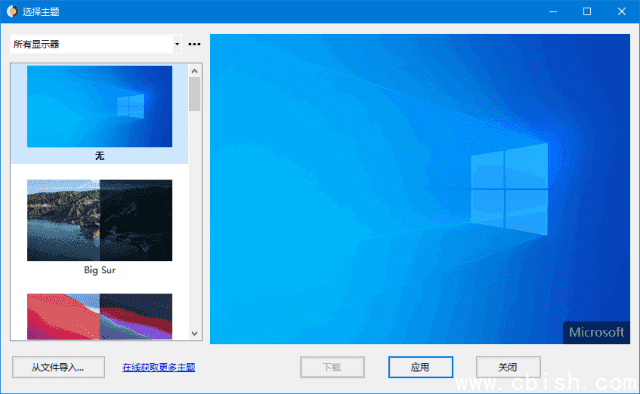
Task: Maximize the 选择主题 window
Action: (587, 11)
